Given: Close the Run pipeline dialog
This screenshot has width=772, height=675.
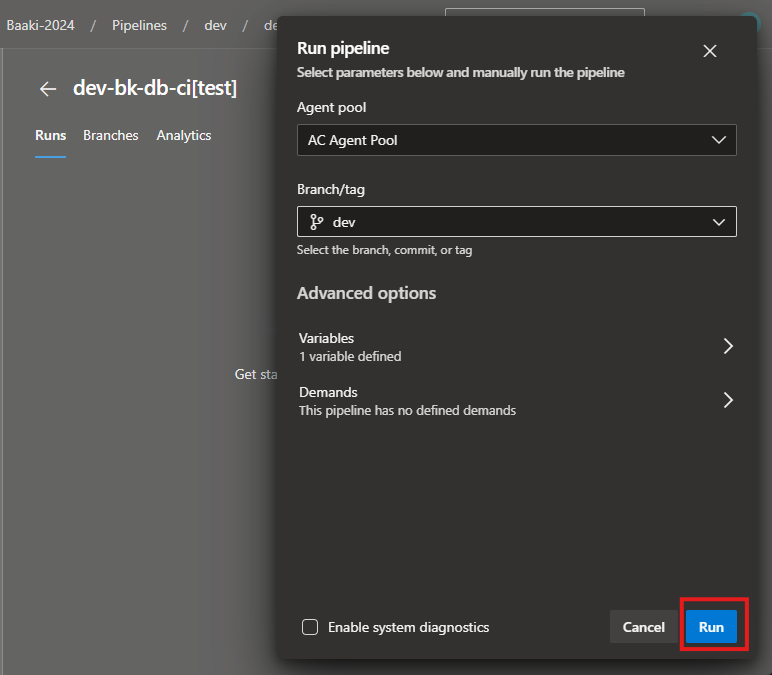Looking at the screenshot, I should [x=709, y=51].
